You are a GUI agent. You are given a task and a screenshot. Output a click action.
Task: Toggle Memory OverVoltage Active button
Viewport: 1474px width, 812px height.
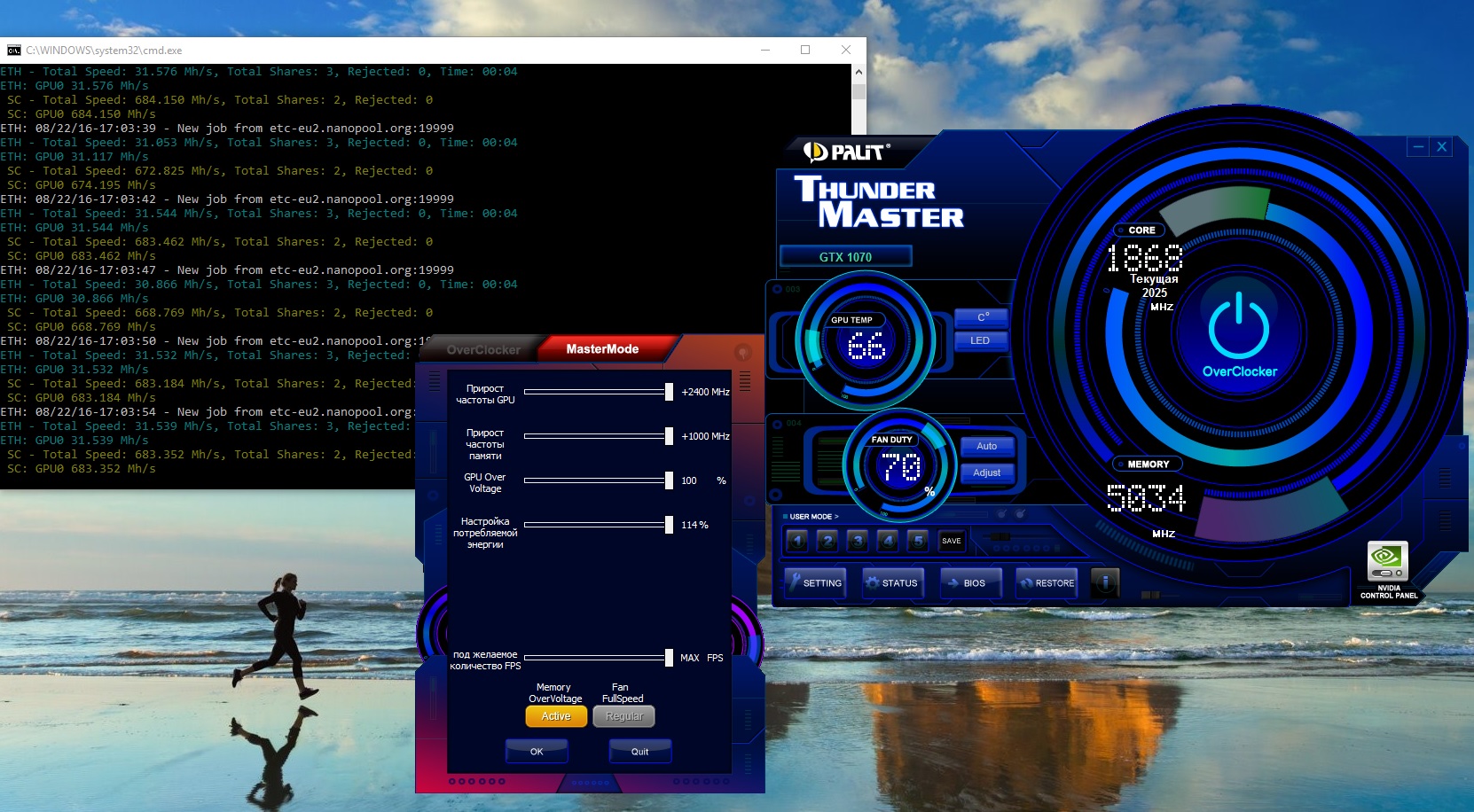(556, 716)
